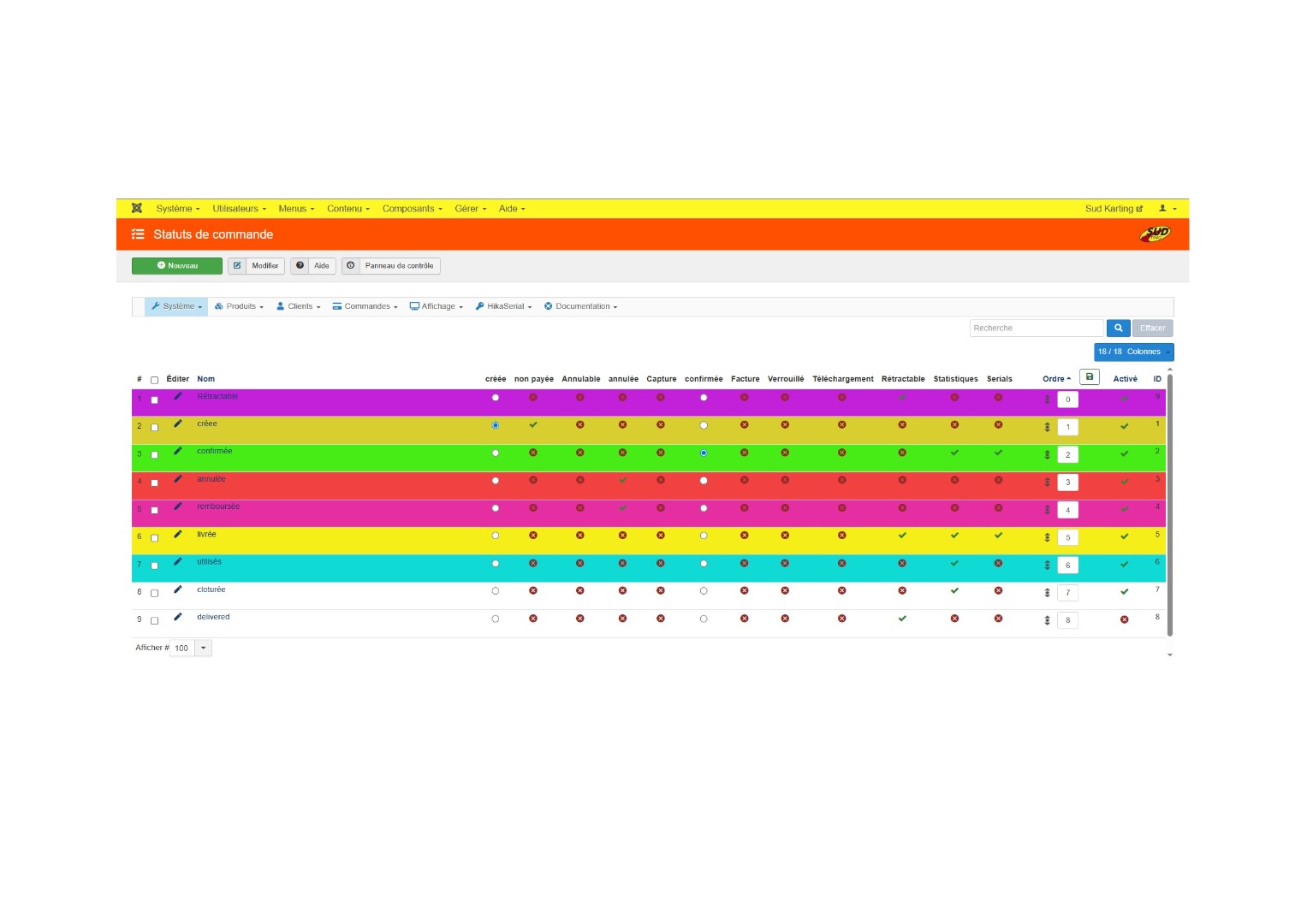Screen dimensions: 1307x924
Task: Edit the confirmée status with pencil icon
Action: (x=178, y=451)
